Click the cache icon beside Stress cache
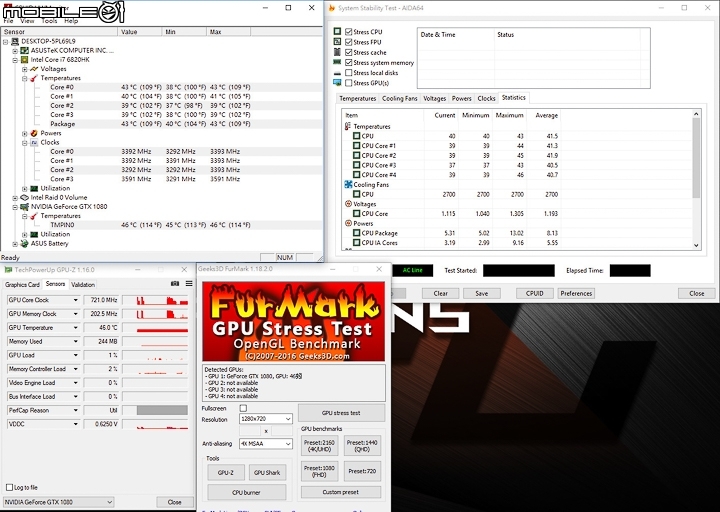 pyautogui.click(x=337, y=52)
